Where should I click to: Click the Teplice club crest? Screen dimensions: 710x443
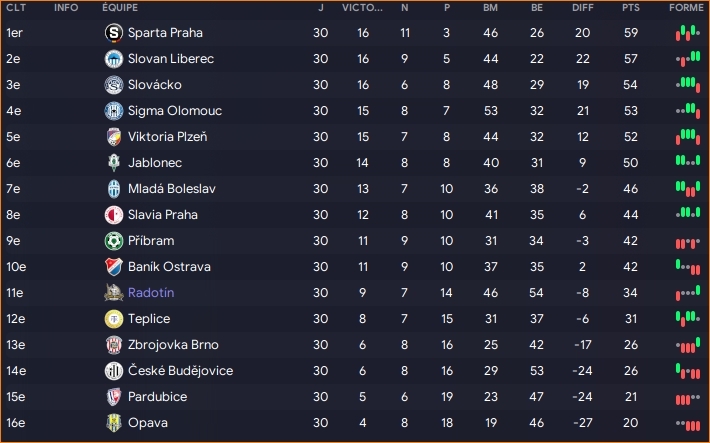[x=113, y=319]
